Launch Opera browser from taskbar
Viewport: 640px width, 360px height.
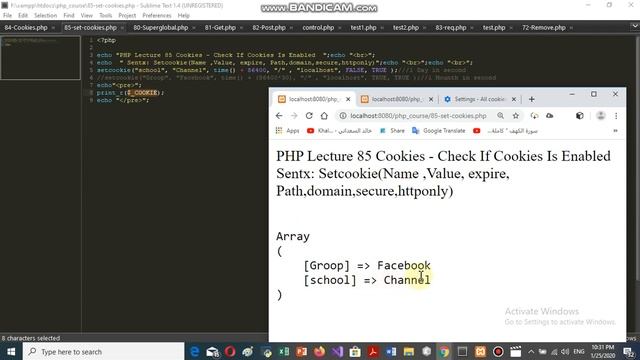pos(230,351)
